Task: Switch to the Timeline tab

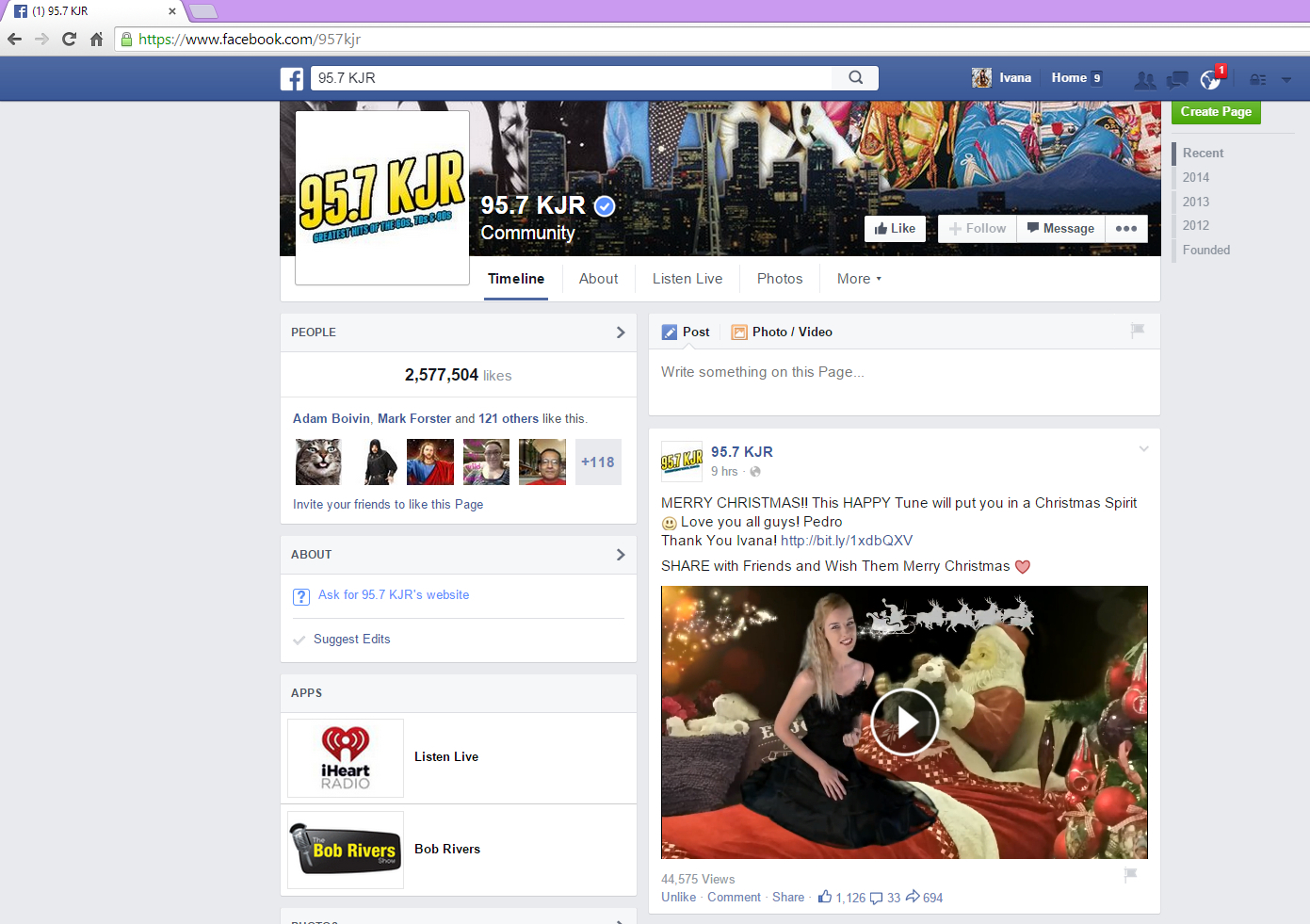Action: point(516,279)
